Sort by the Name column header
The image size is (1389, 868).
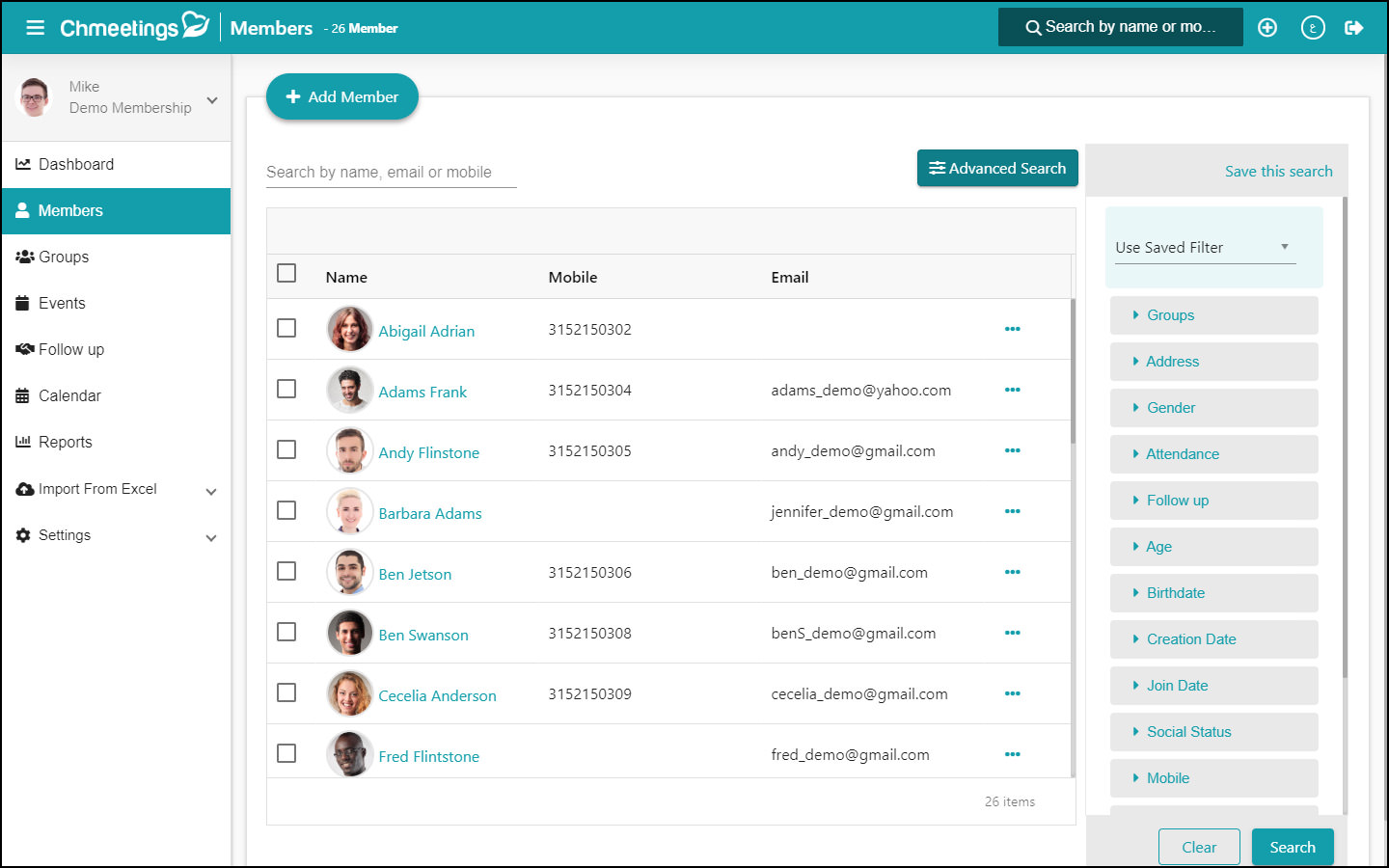click(346, 278)
